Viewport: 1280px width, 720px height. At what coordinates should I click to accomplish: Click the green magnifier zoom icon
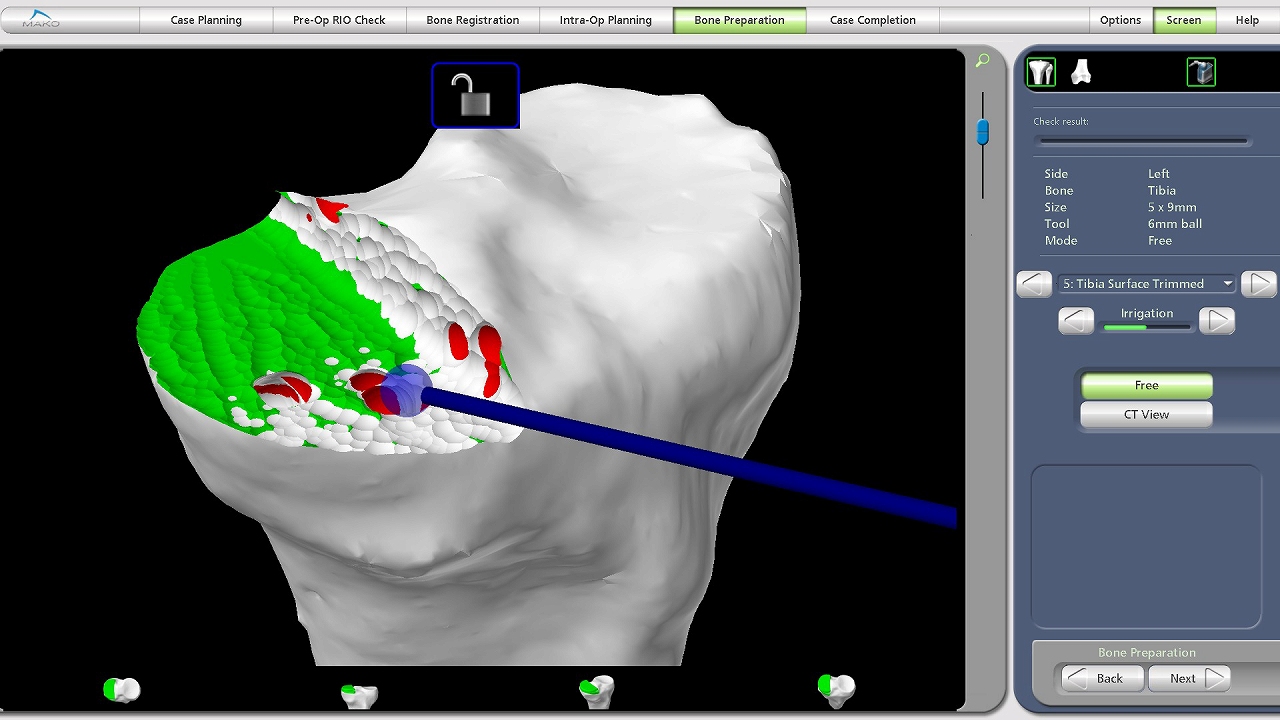coord(982,61)
